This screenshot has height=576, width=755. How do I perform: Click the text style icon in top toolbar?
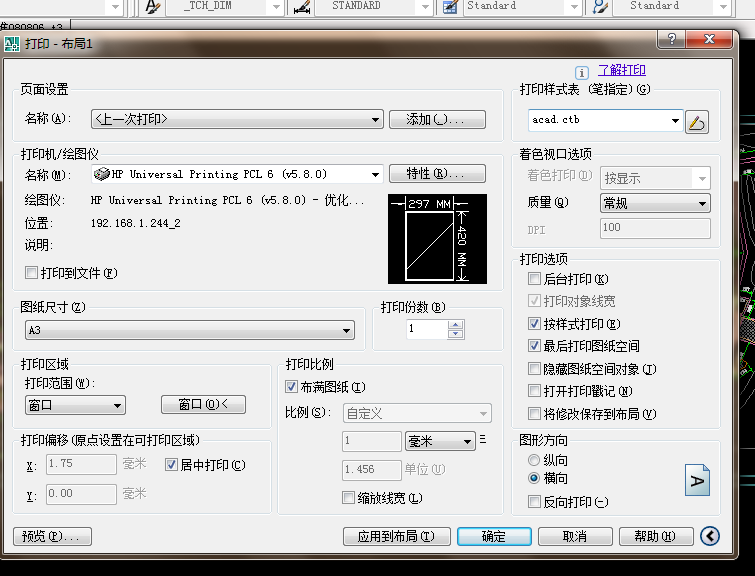click(153, 7)
